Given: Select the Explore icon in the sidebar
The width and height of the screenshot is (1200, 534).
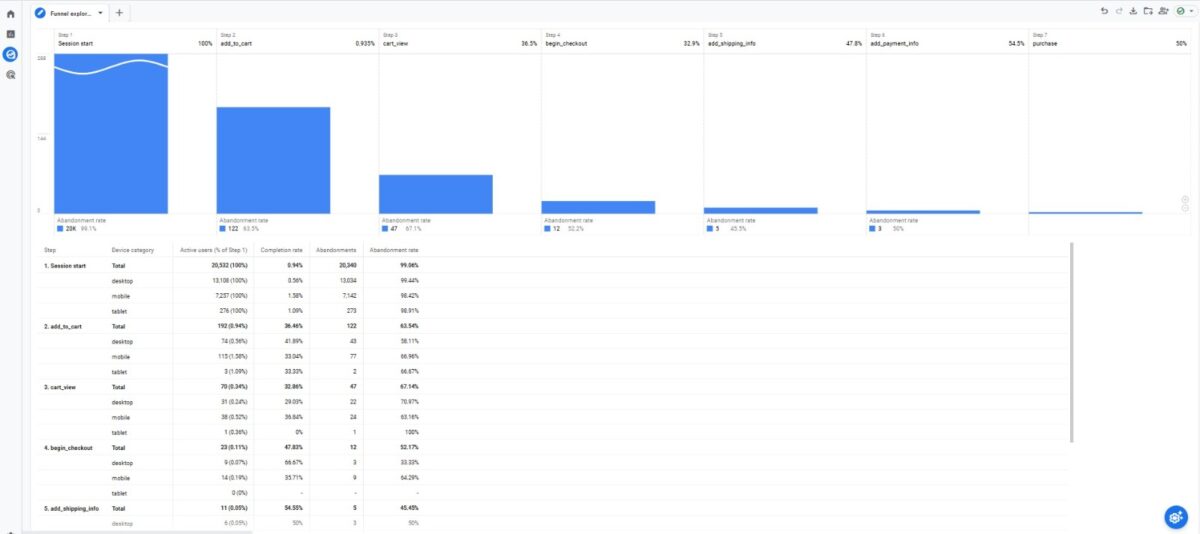Looking at the screenshot, I should (x=10, y=54).
